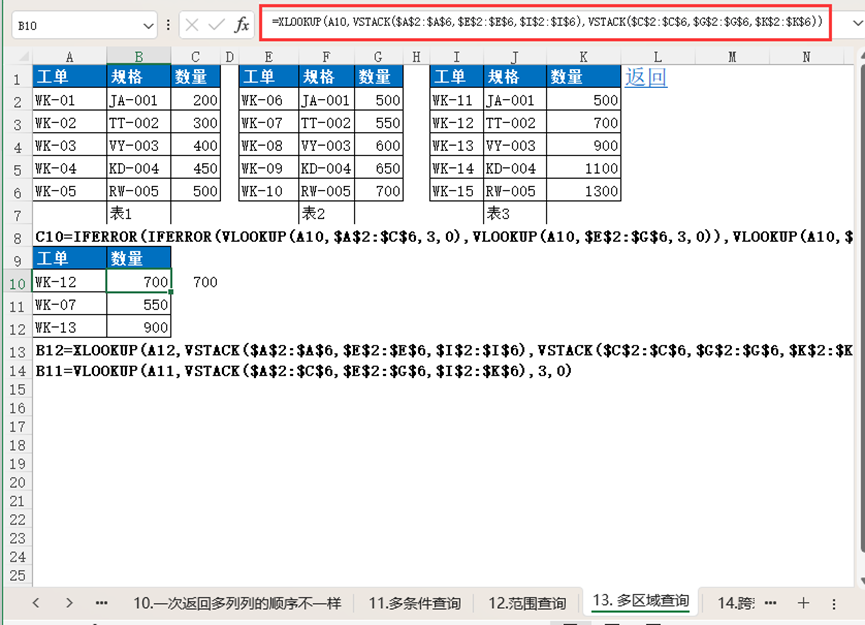865x625 pixels.
Task: Click cell containing VY-003 in table 1
Action: click(x=138, y=146)
